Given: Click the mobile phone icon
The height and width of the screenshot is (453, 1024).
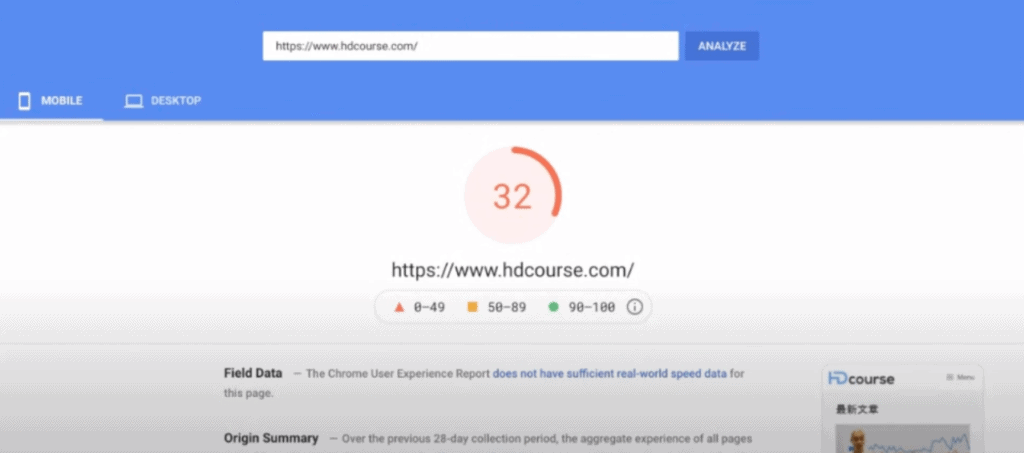Looking at the screenshot, I should (x=24, y=101).
